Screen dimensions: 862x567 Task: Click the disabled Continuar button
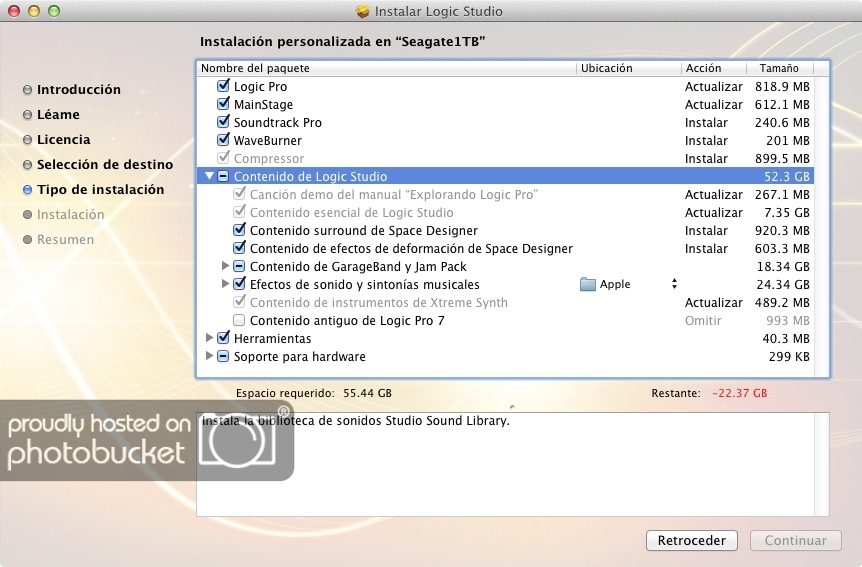point(795,541)
